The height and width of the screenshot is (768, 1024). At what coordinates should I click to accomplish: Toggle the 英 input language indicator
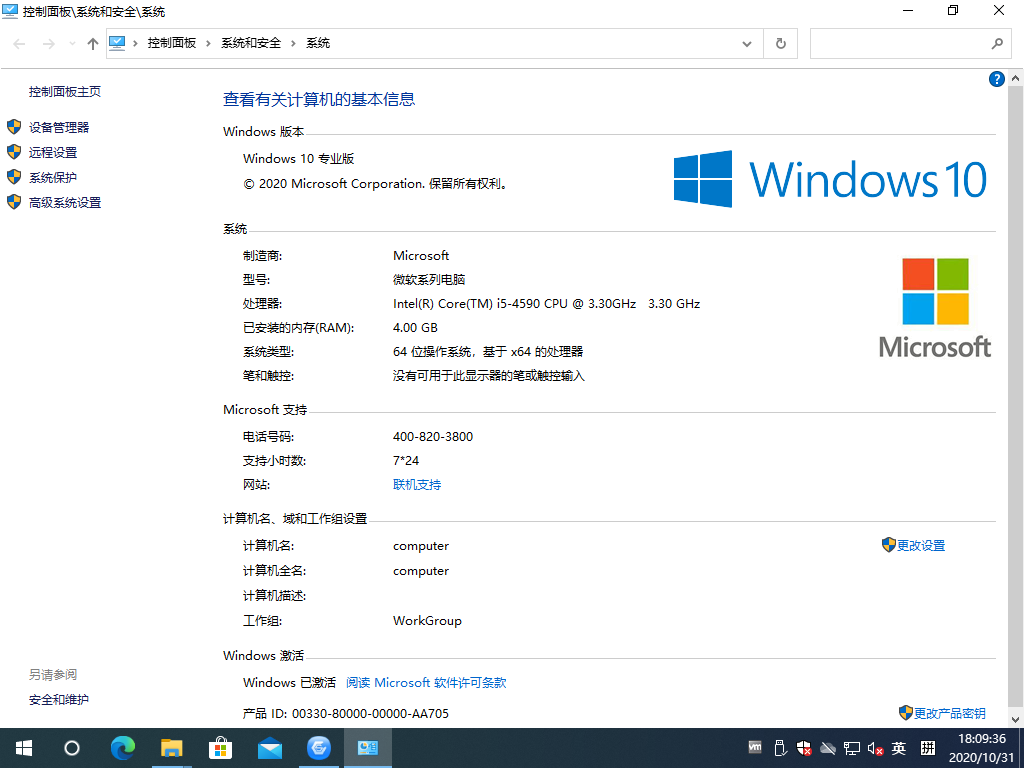point(899,748)
